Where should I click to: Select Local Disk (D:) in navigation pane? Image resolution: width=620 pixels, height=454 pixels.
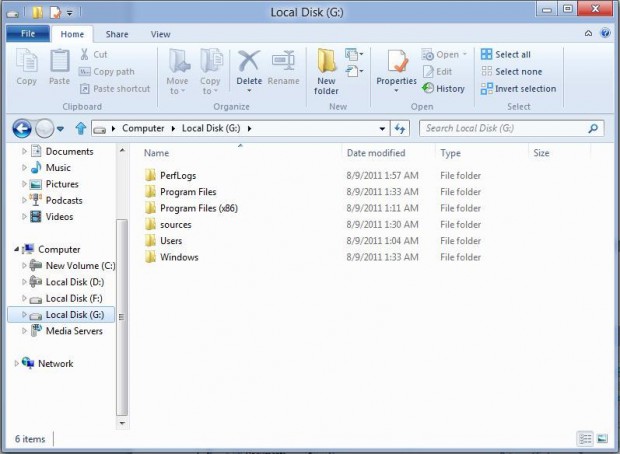point(74,282)
